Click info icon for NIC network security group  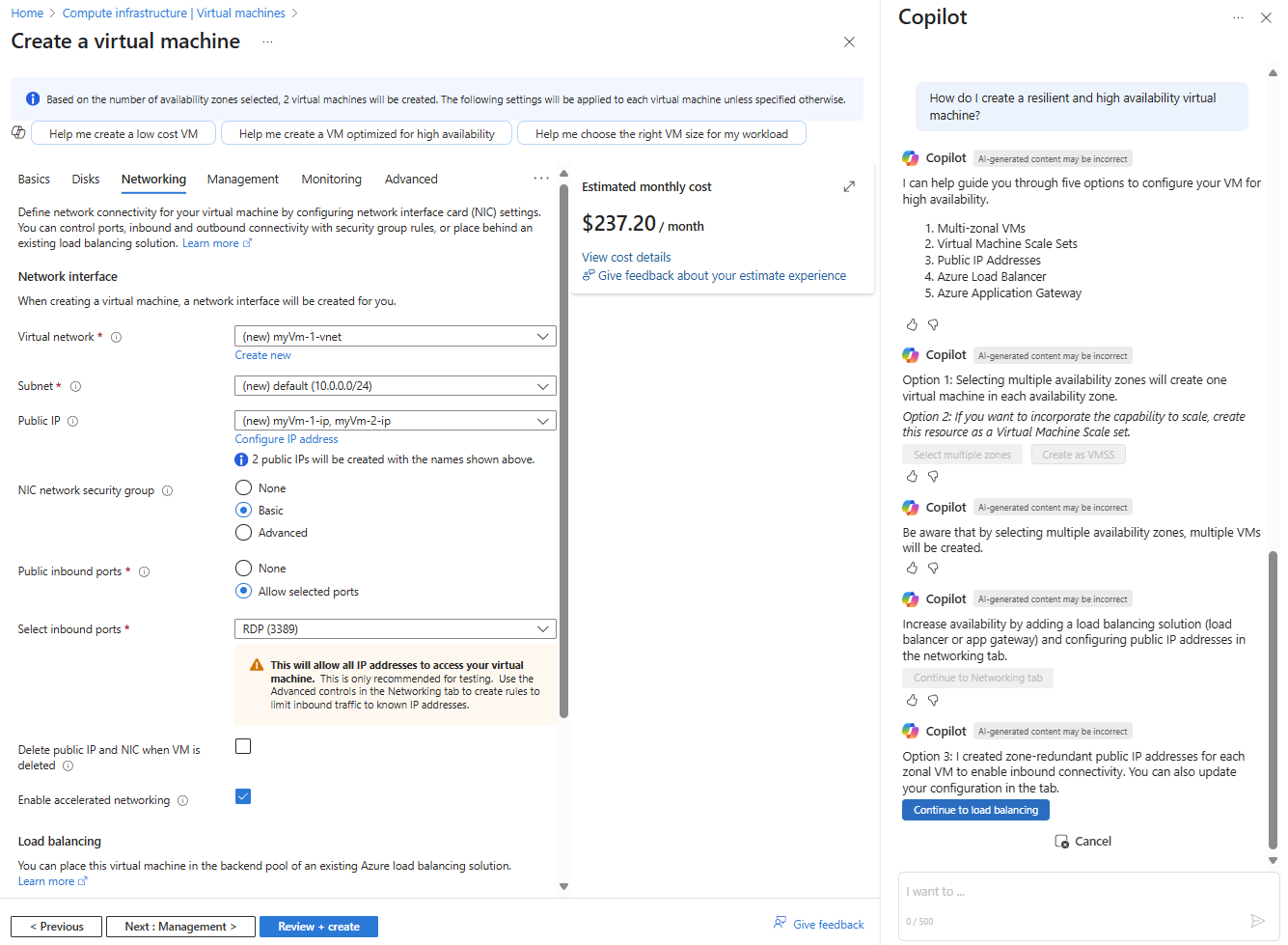coord(168,491)
